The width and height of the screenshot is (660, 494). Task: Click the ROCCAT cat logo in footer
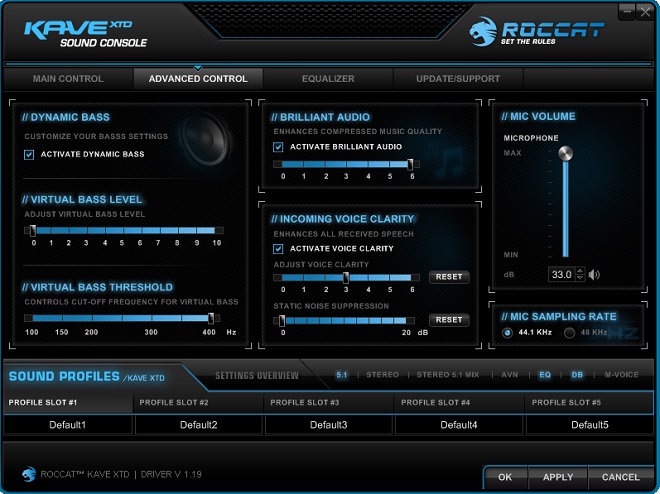29,474
